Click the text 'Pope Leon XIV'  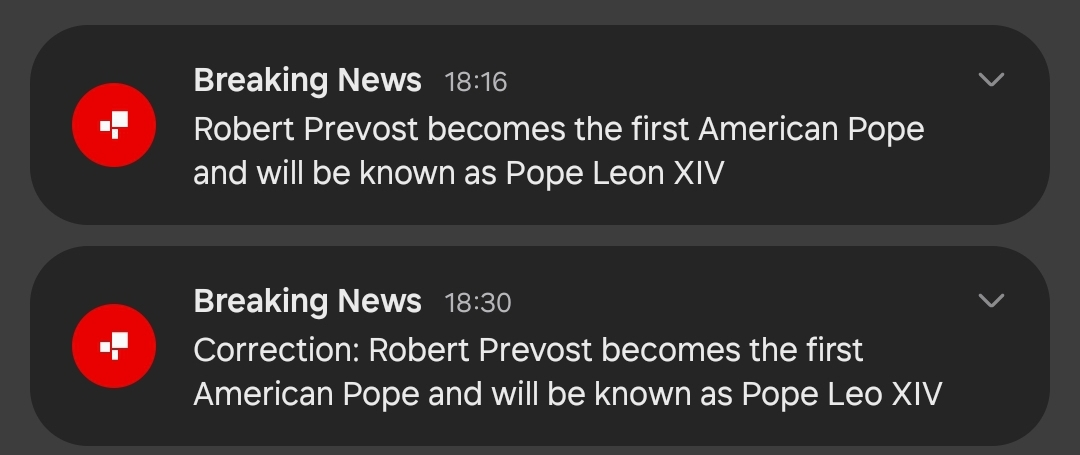click(x=614, y=173)
